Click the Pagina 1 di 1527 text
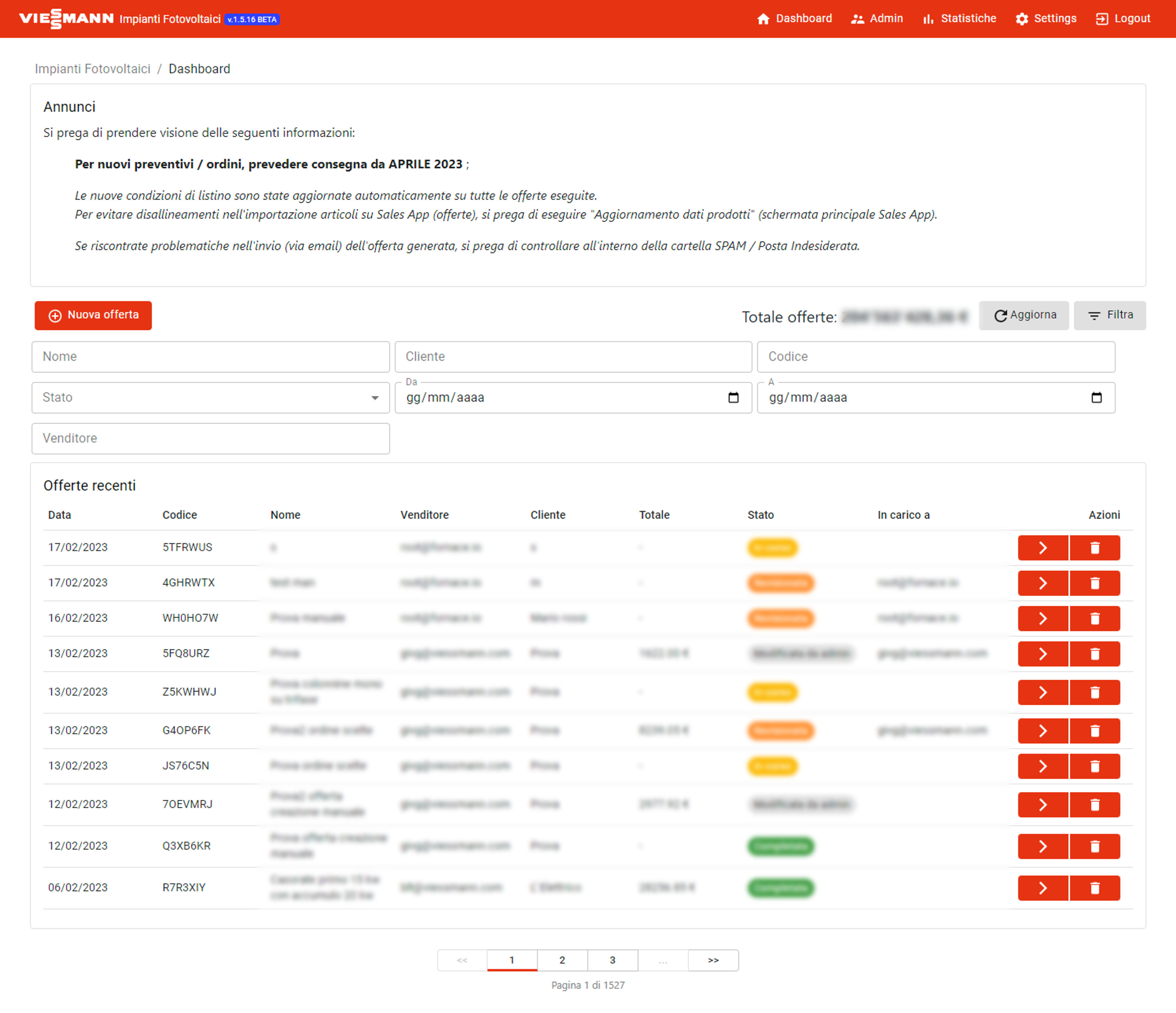The width and height of the screenshot is (1176, 1013). (x=588, y=985)
